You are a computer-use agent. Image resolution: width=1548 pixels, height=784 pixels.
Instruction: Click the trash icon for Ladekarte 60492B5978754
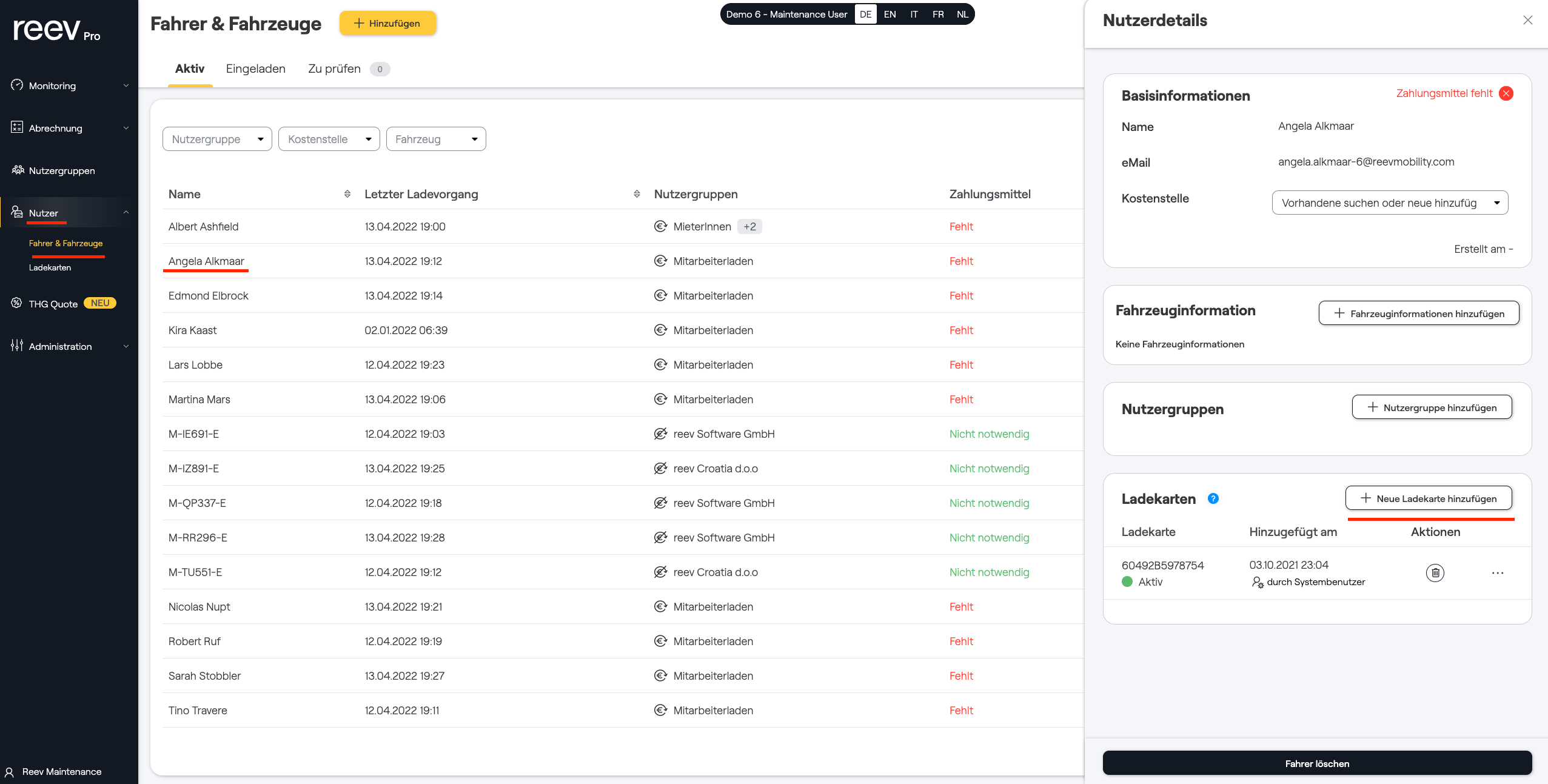[1435, 573]
